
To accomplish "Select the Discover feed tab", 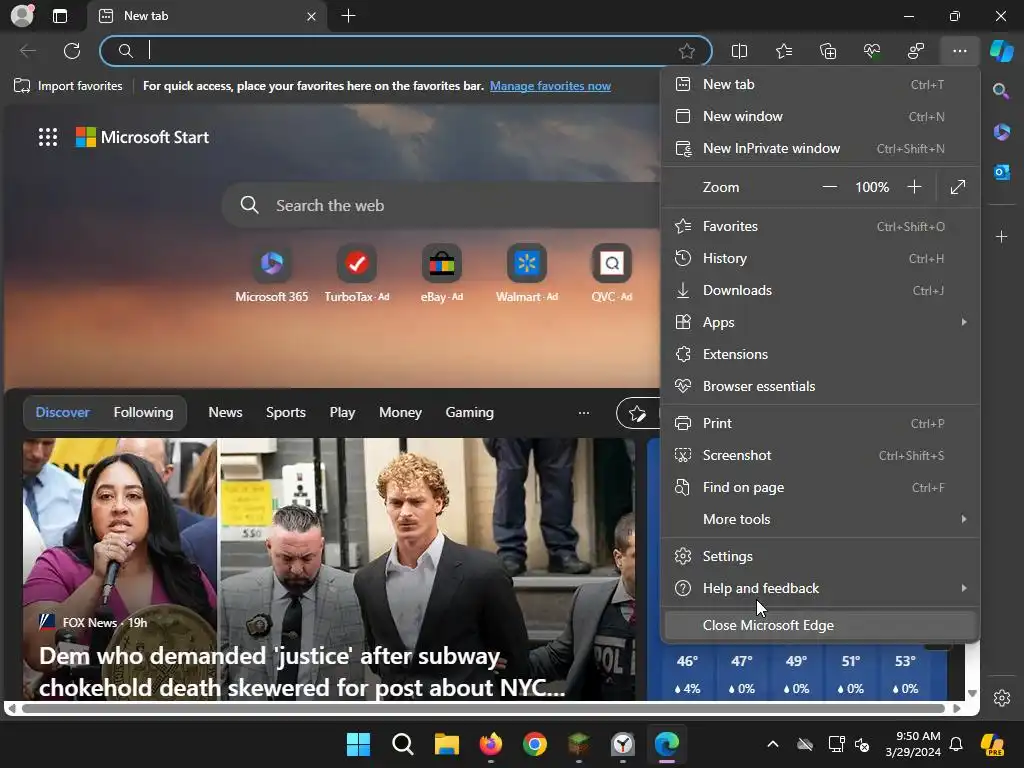I will pos(63,412).
